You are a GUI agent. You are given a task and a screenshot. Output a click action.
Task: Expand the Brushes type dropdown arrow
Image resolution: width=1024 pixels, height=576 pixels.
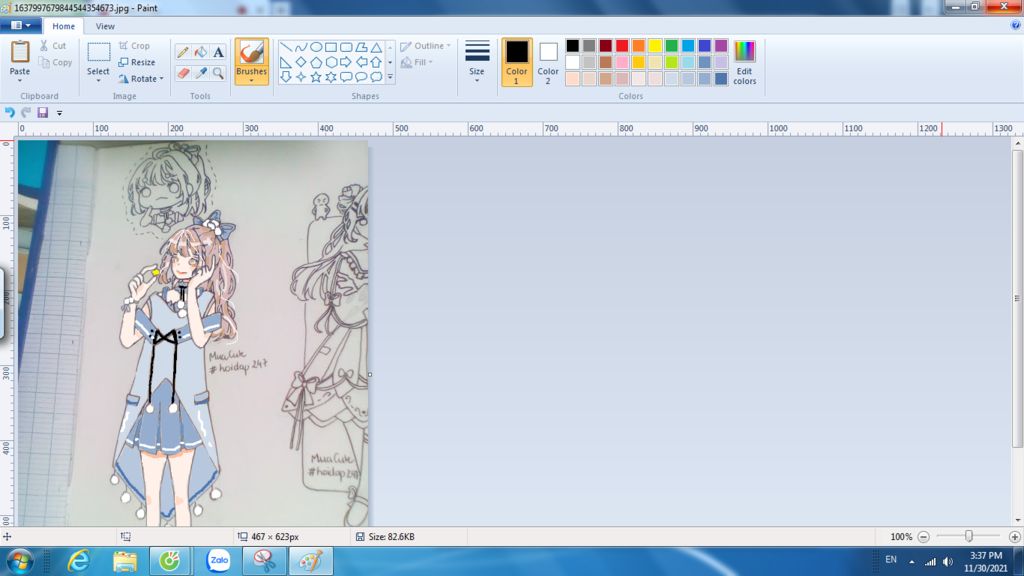(251, 80)
